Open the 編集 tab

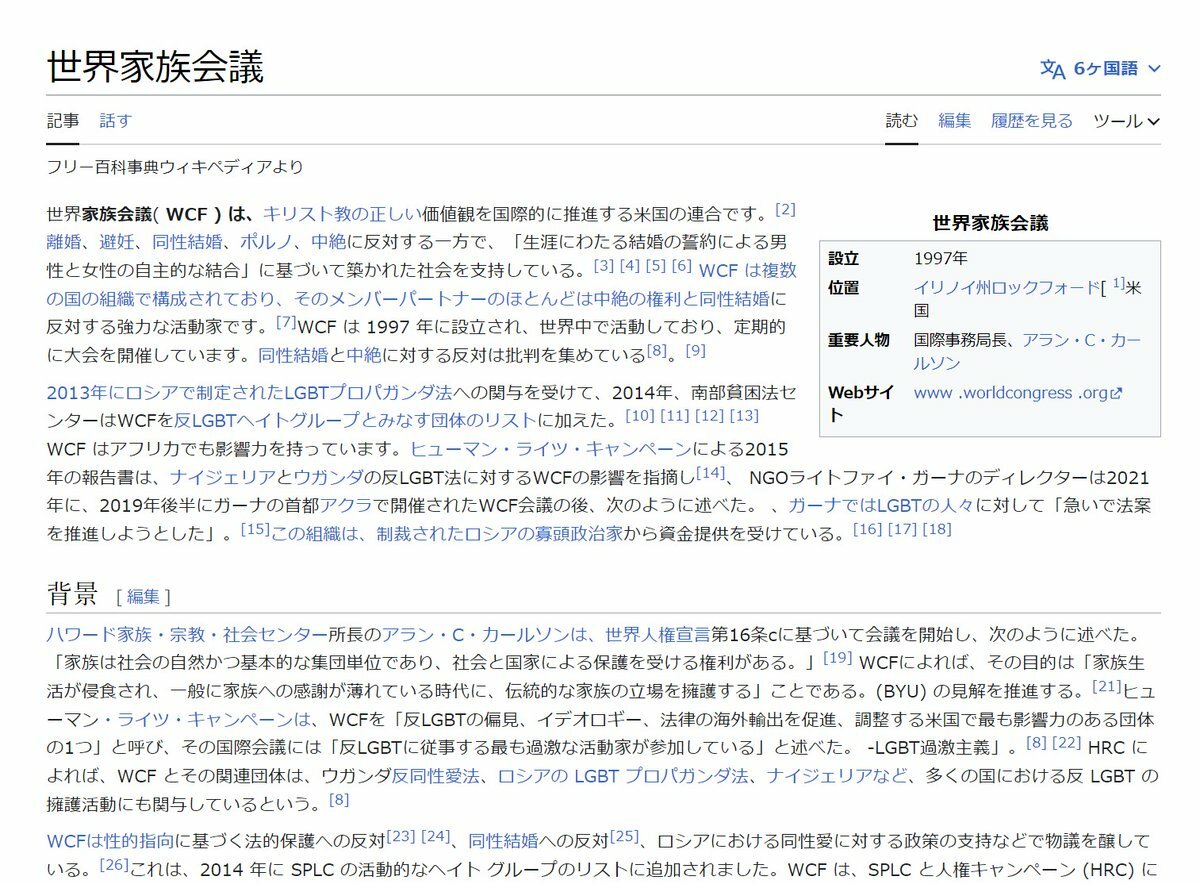click(x=954, y=121)
